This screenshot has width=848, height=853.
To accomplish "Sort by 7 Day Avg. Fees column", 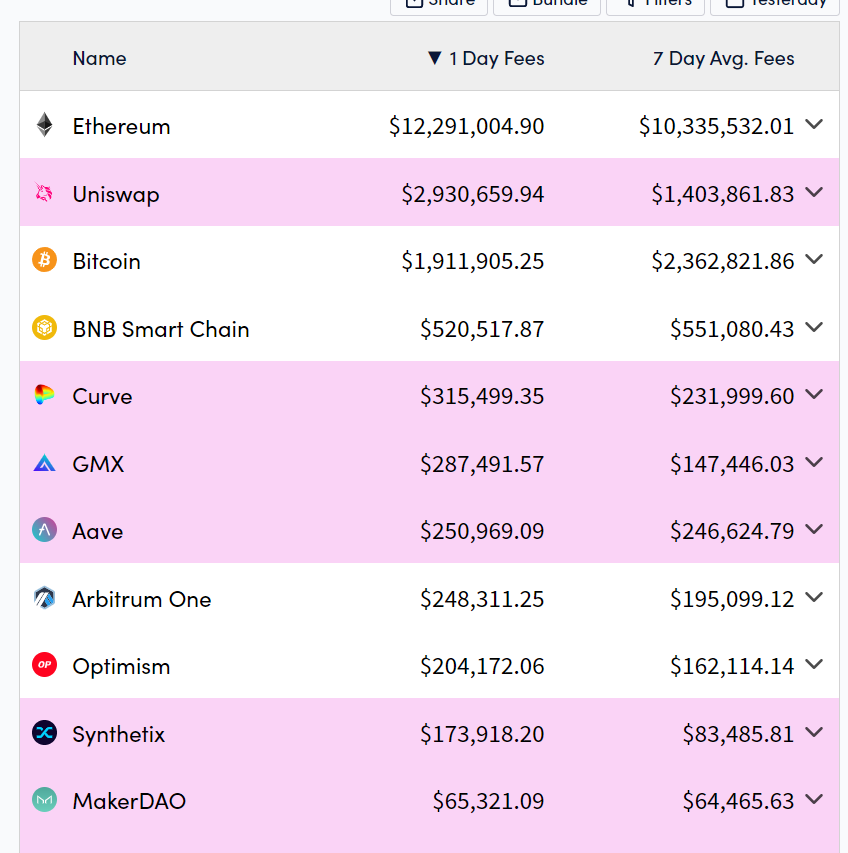I will [x=723, y=58].
